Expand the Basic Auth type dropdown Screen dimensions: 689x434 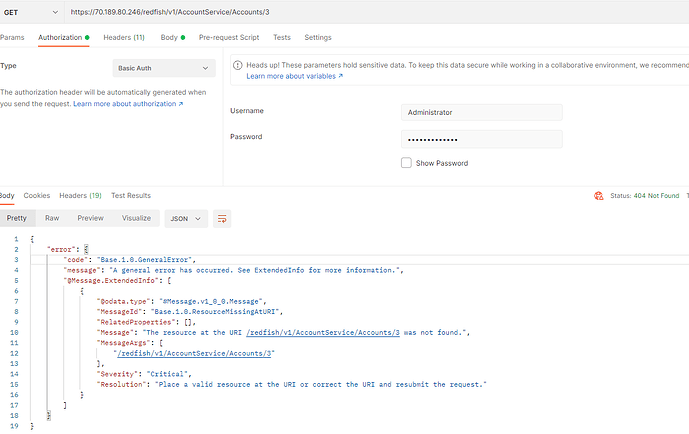tap(162, 68)
